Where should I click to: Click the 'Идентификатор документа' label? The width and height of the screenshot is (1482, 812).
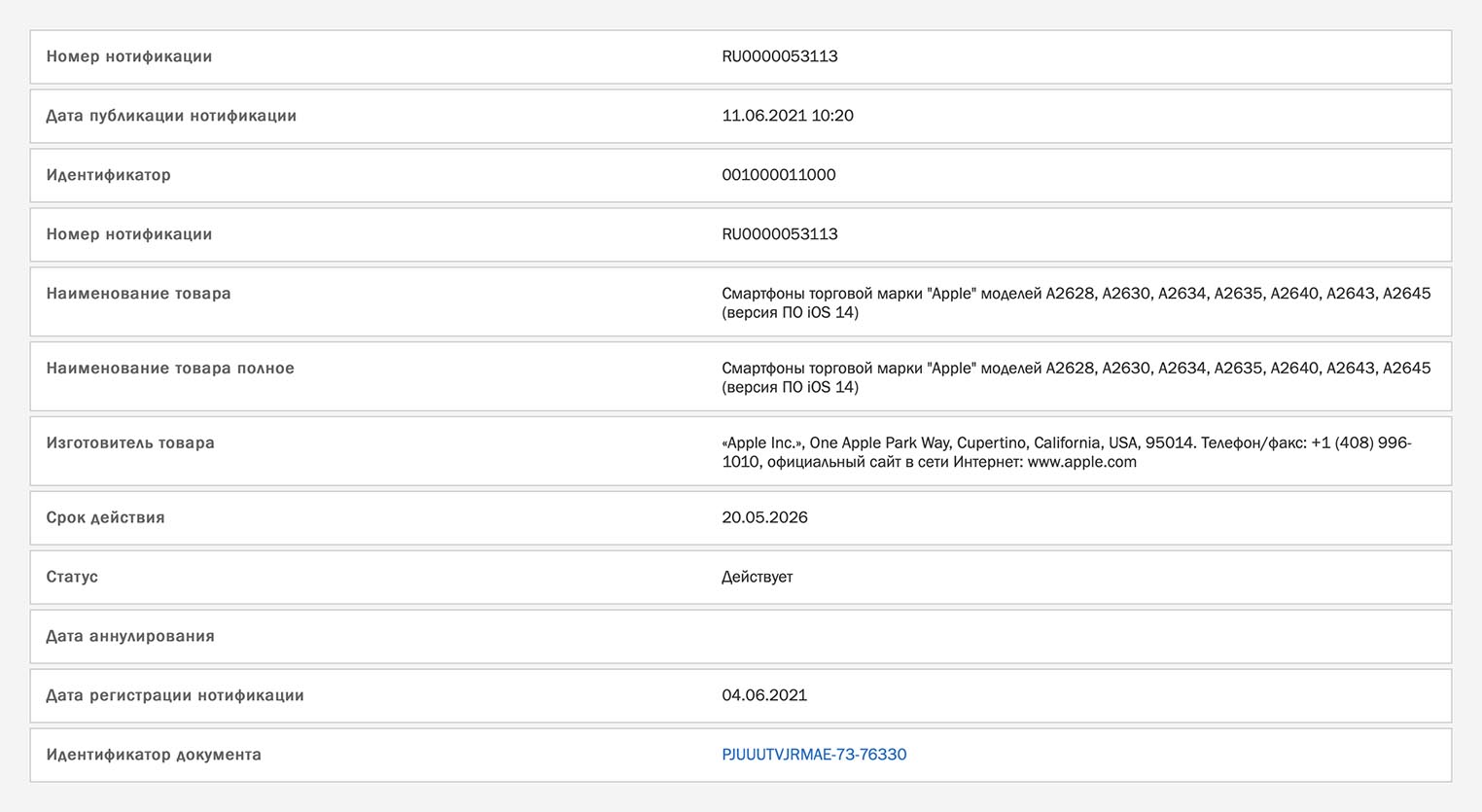(154, 755)
